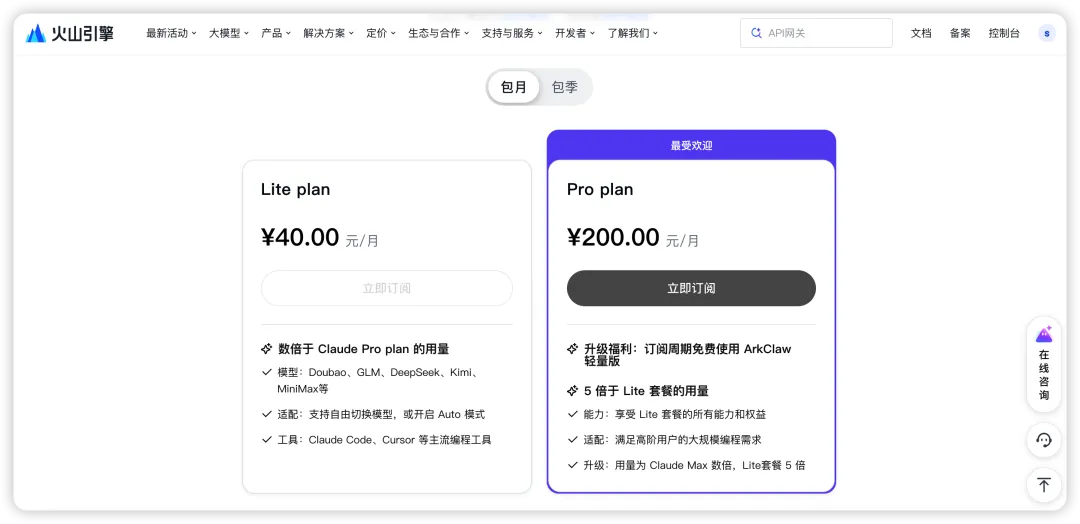The width and height of the screenshot is (1080, 524).
Task: Click 适配：满足高阶用户 feature line
Action: click(x=672, y=439)
